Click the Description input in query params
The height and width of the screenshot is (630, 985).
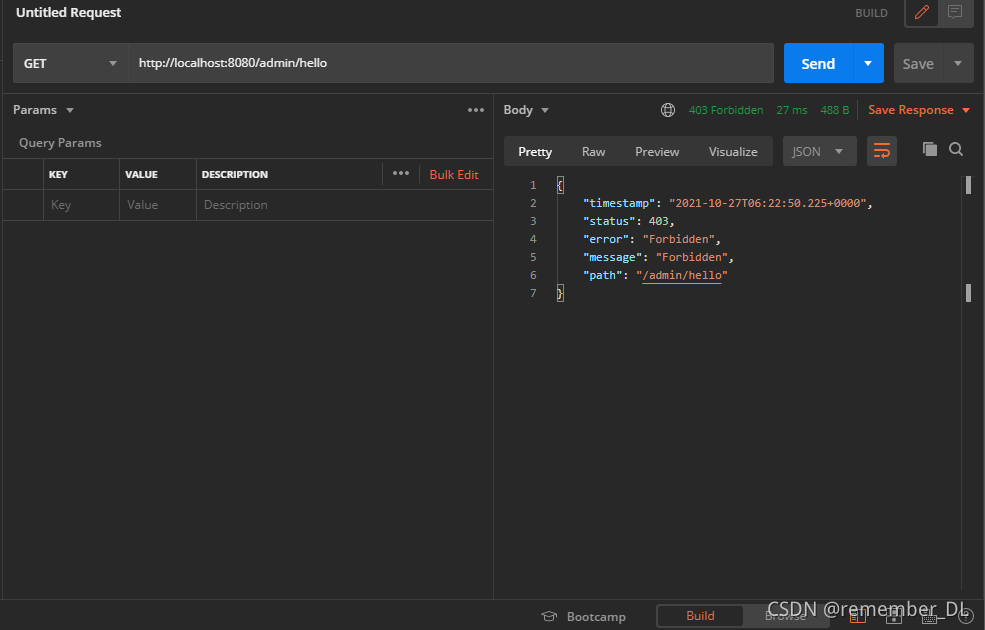pos(344,205)
